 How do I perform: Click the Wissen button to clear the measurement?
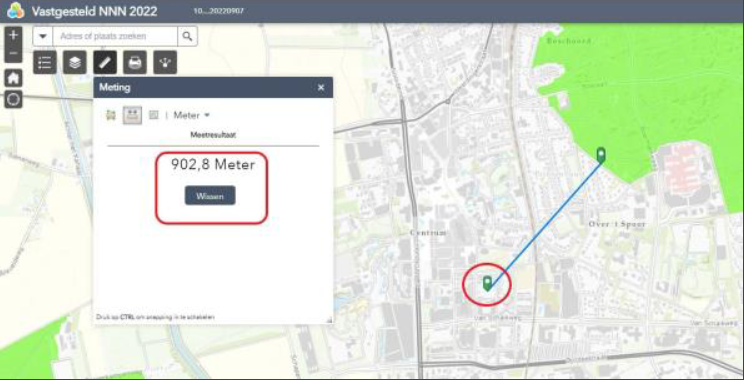click(210, 196)
